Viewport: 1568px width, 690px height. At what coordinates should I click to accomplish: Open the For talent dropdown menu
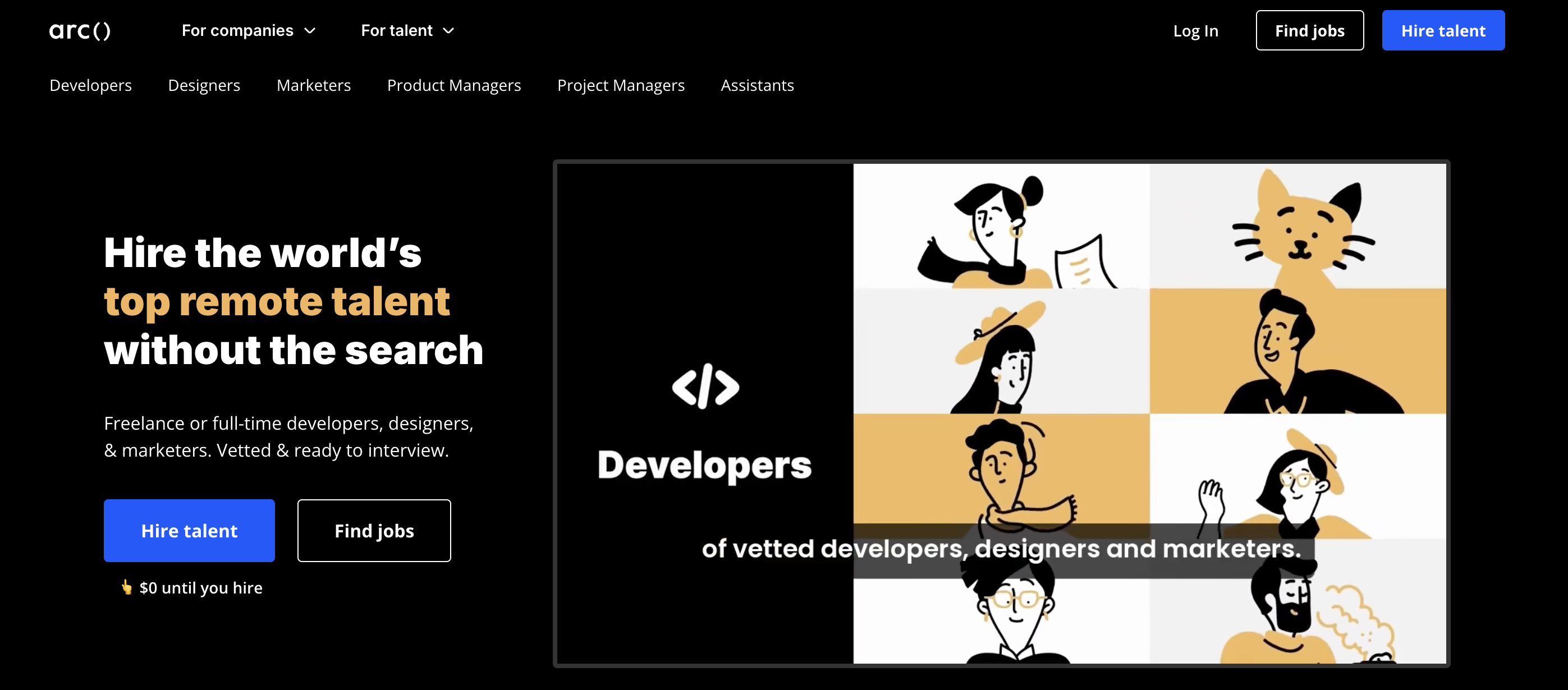(396, 30)
